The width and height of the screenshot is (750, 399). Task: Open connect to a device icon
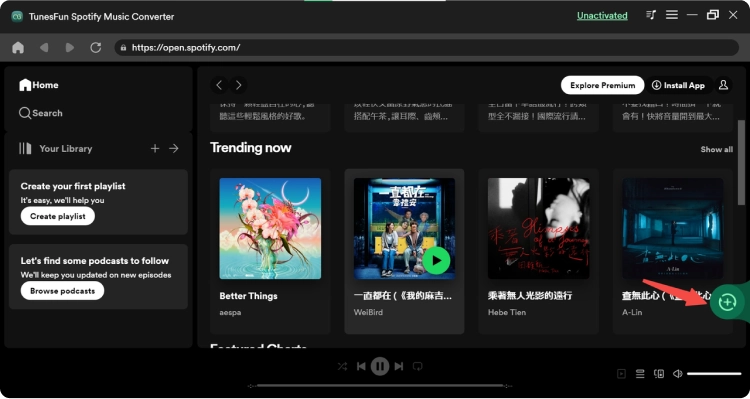659,374
